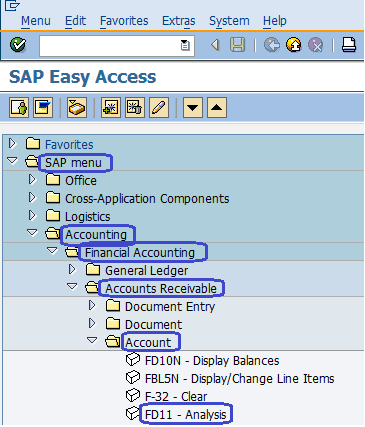Expand the Office folder
The image size is (365, 427).
pyautogui.click(x=32, y=180)
